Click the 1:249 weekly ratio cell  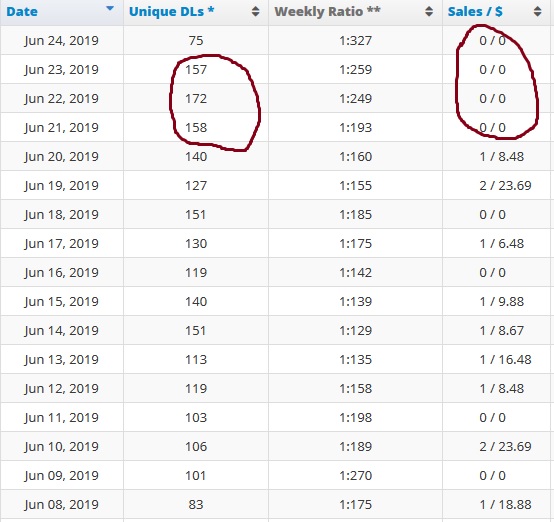click(355, 98)
